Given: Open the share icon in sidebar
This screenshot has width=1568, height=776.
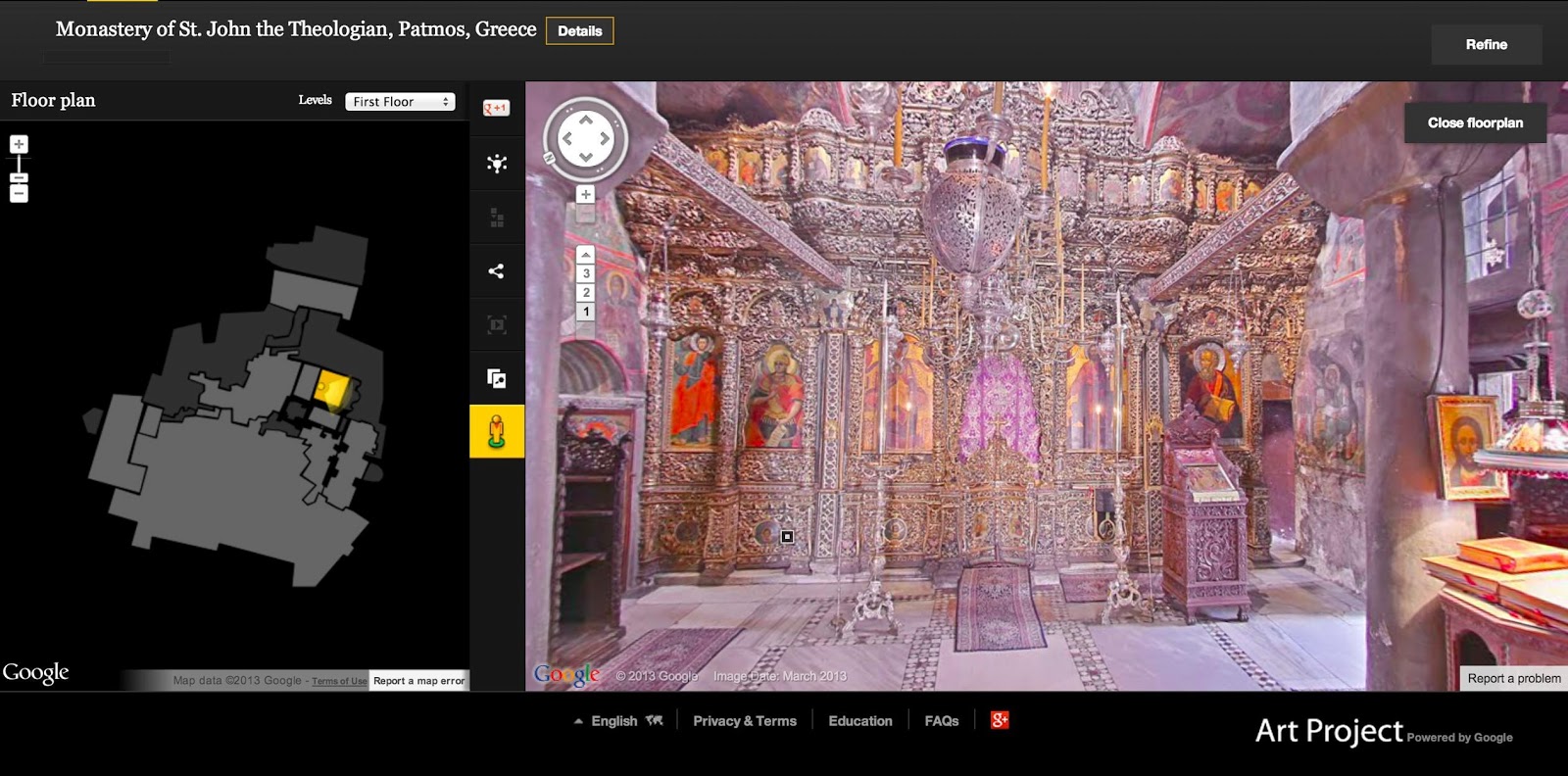Looking at the screenshot, I should tap(497, 271).
